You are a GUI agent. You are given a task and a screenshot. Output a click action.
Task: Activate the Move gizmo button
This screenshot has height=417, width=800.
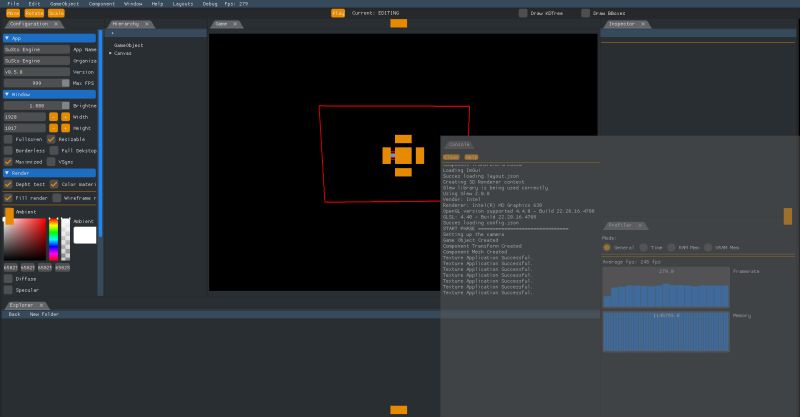click(13, 13)
